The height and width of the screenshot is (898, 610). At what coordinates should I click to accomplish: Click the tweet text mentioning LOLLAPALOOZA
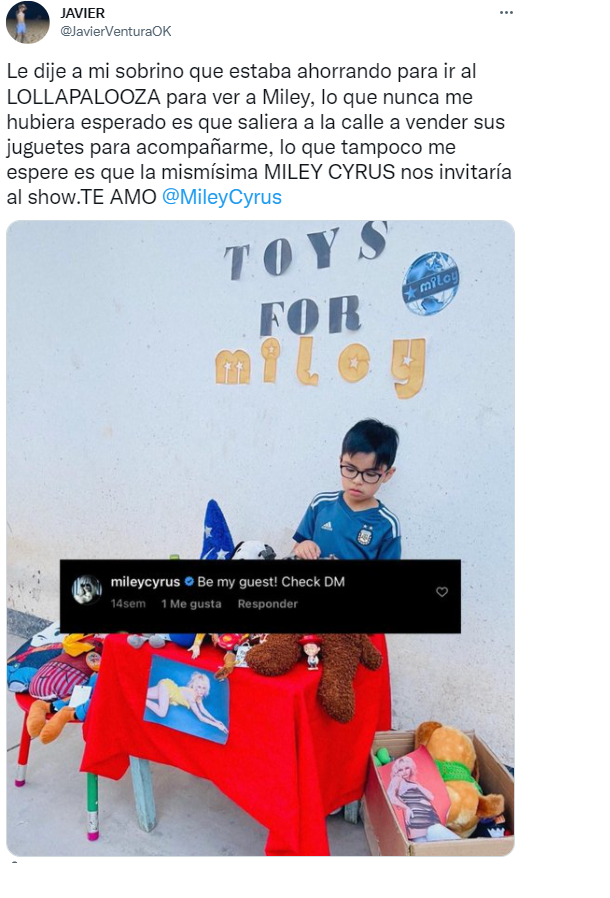tap(259, 134)
